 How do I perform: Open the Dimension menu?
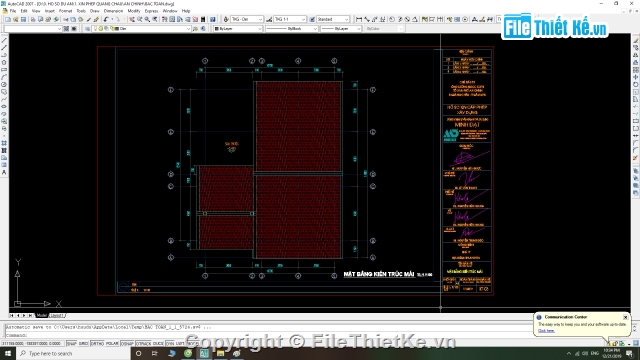[113, 11]
